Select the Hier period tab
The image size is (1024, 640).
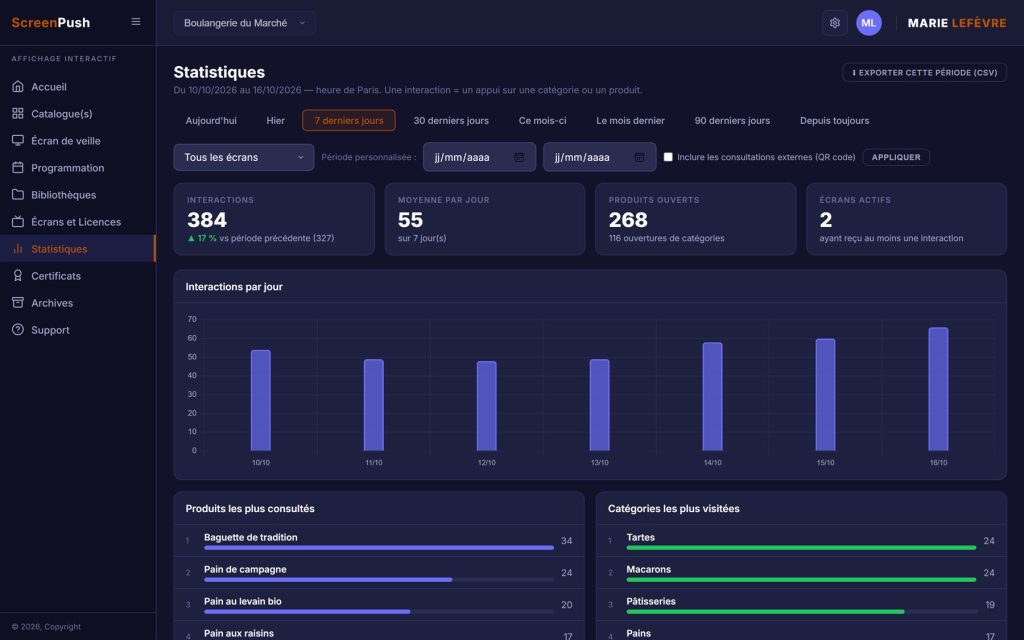tap(276, 120)
